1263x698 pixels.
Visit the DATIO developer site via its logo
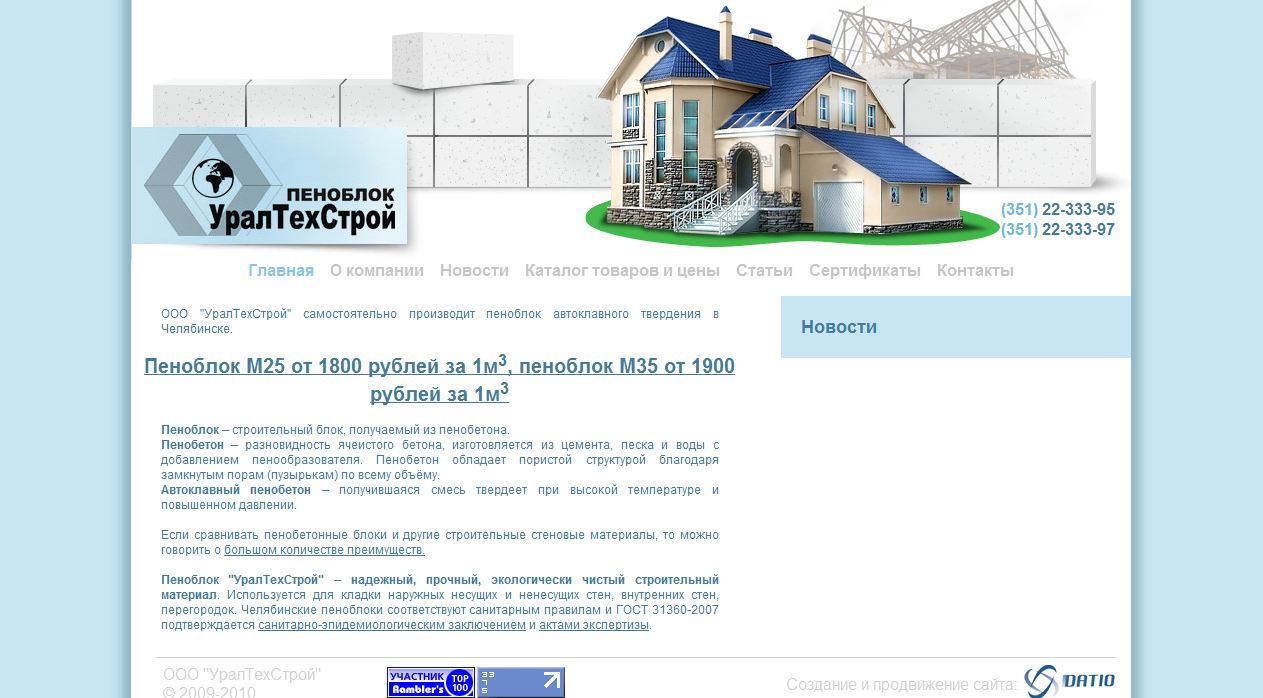(1070, 679)
